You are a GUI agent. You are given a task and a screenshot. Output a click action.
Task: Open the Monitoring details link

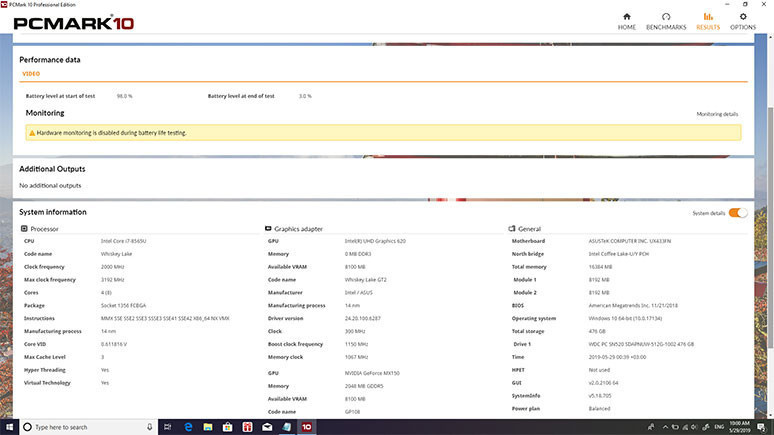pos(717,115)
